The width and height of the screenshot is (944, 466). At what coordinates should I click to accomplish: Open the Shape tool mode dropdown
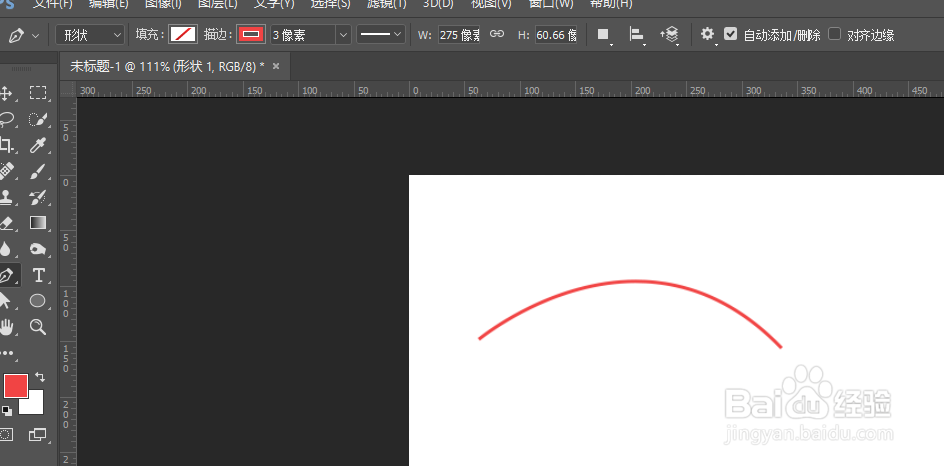90,35
